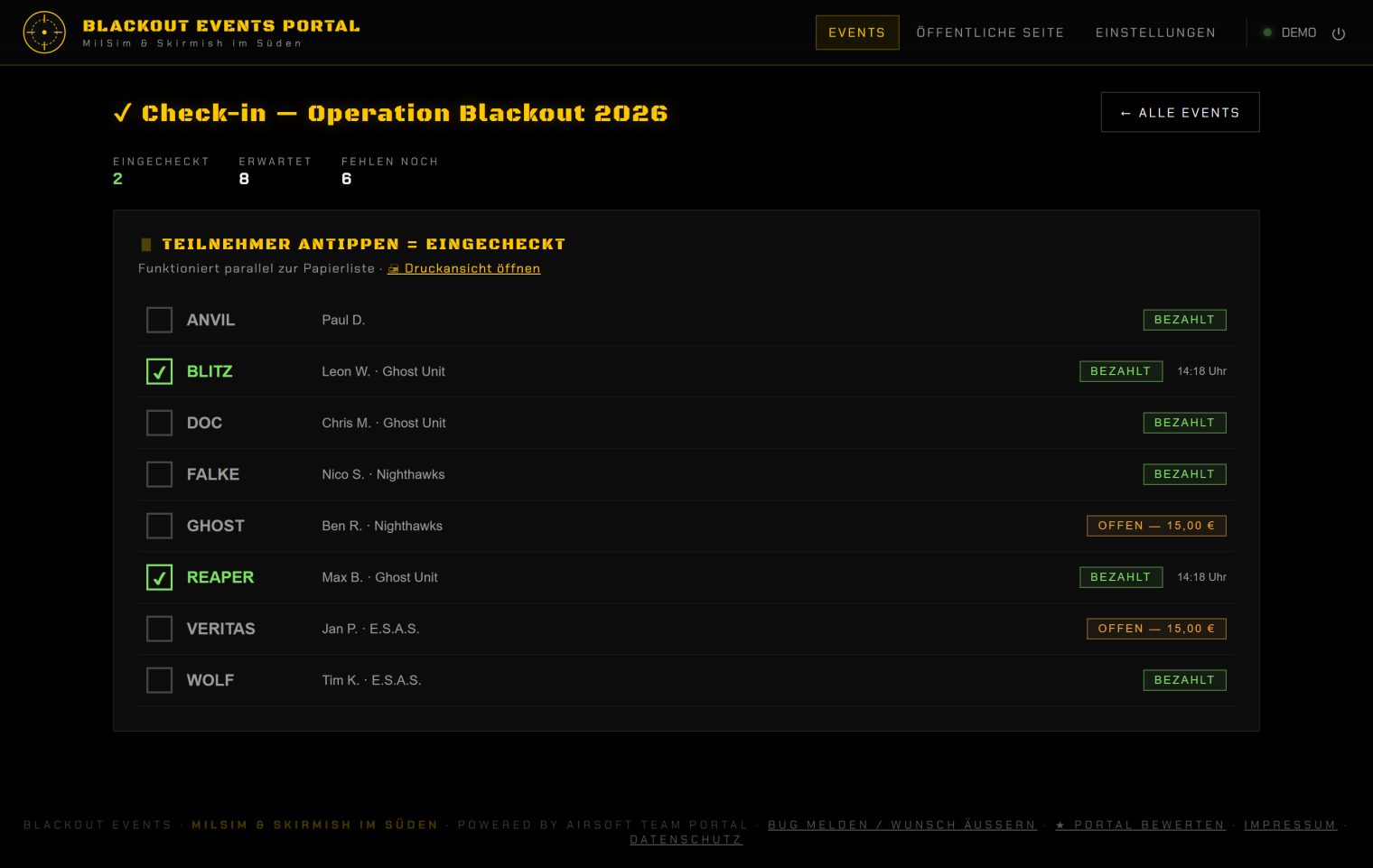1373x868 pixels.
Task: Uncheck the BLITZ check-in checkbox
Action: [x=159, y=371]
